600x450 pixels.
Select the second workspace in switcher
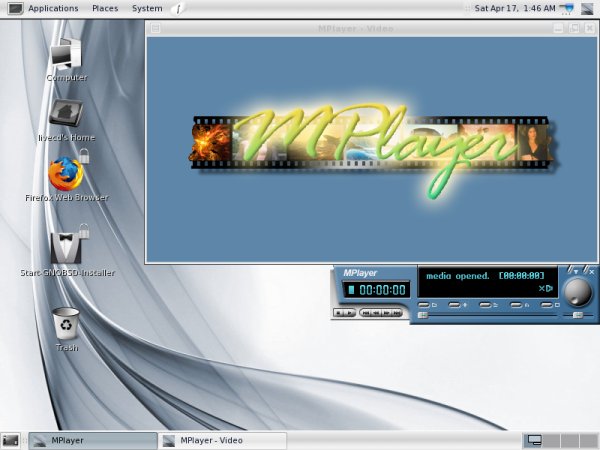[x=551, y=440]
